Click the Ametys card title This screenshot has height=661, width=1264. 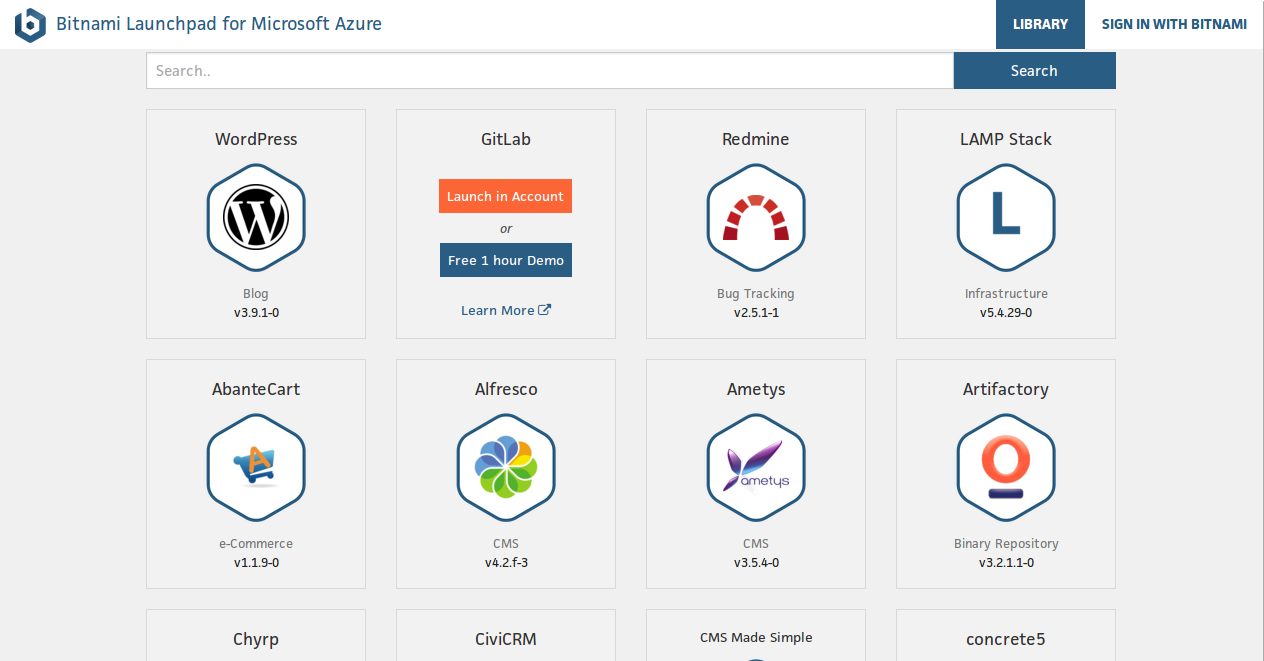pyautogui.click(x=756, y=389)
